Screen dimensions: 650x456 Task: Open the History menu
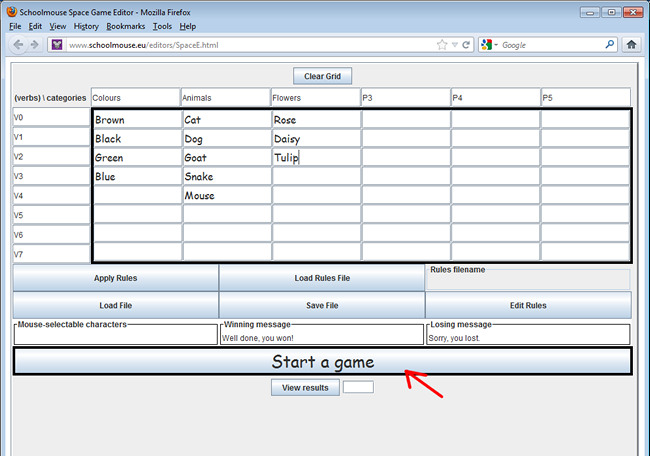tap(86, 26)
